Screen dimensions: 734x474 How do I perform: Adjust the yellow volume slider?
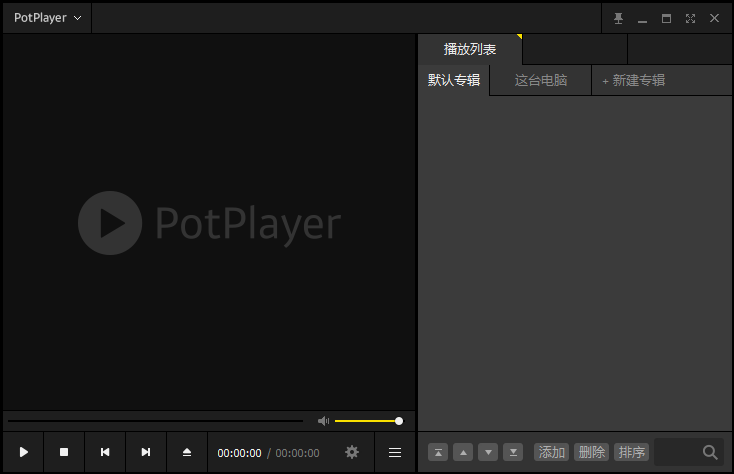tap(369, 421)
